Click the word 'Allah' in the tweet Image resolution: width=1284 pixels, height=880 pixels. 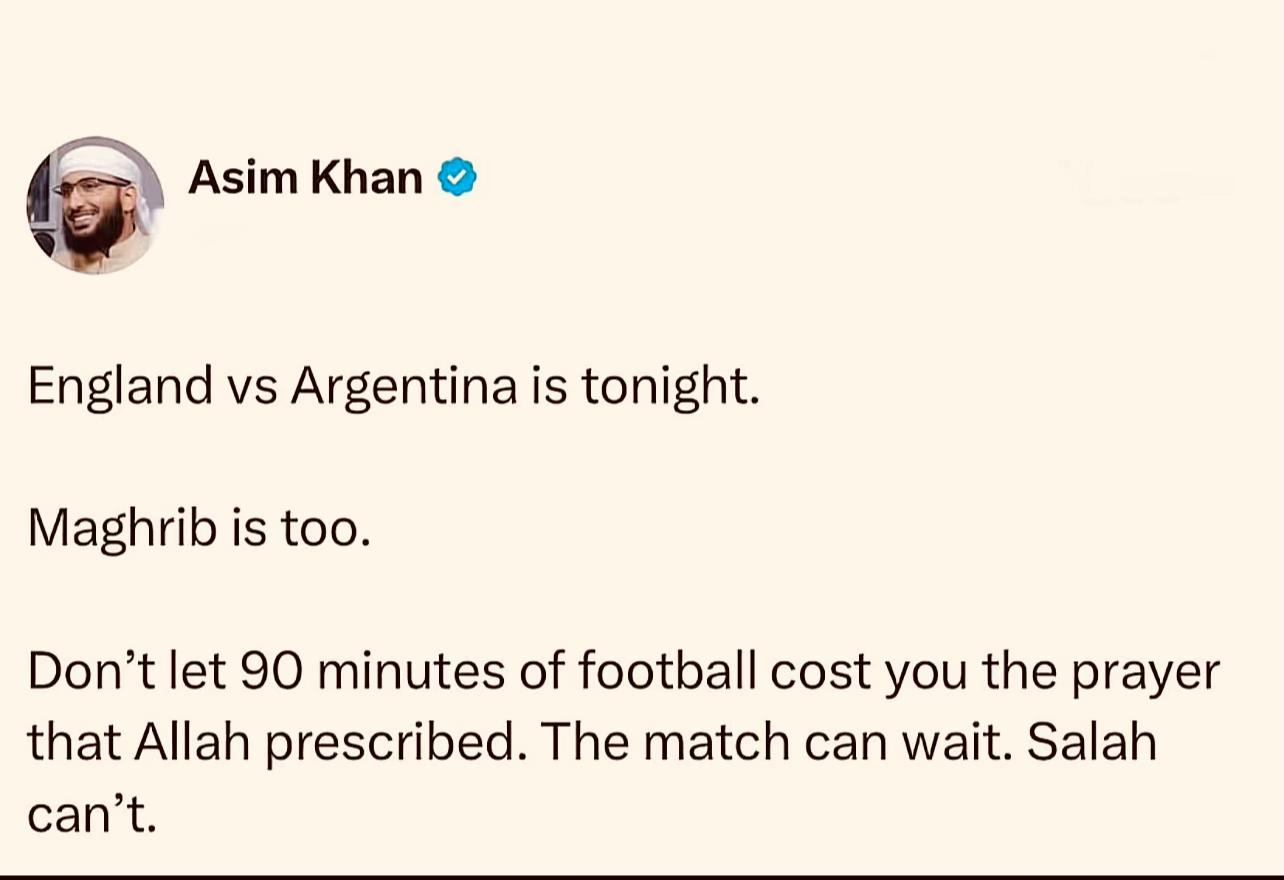194,743
